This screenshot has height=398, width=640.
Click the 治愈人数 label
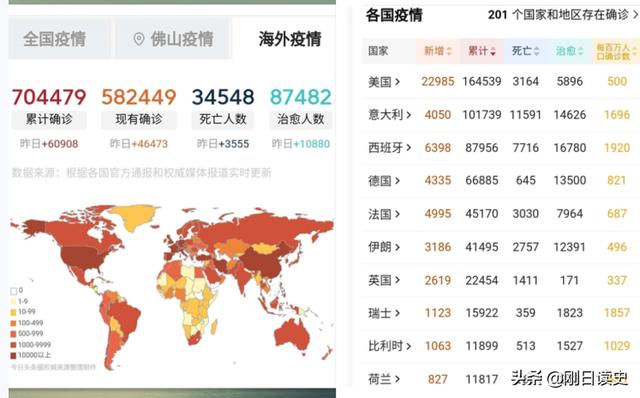(301, 119)
